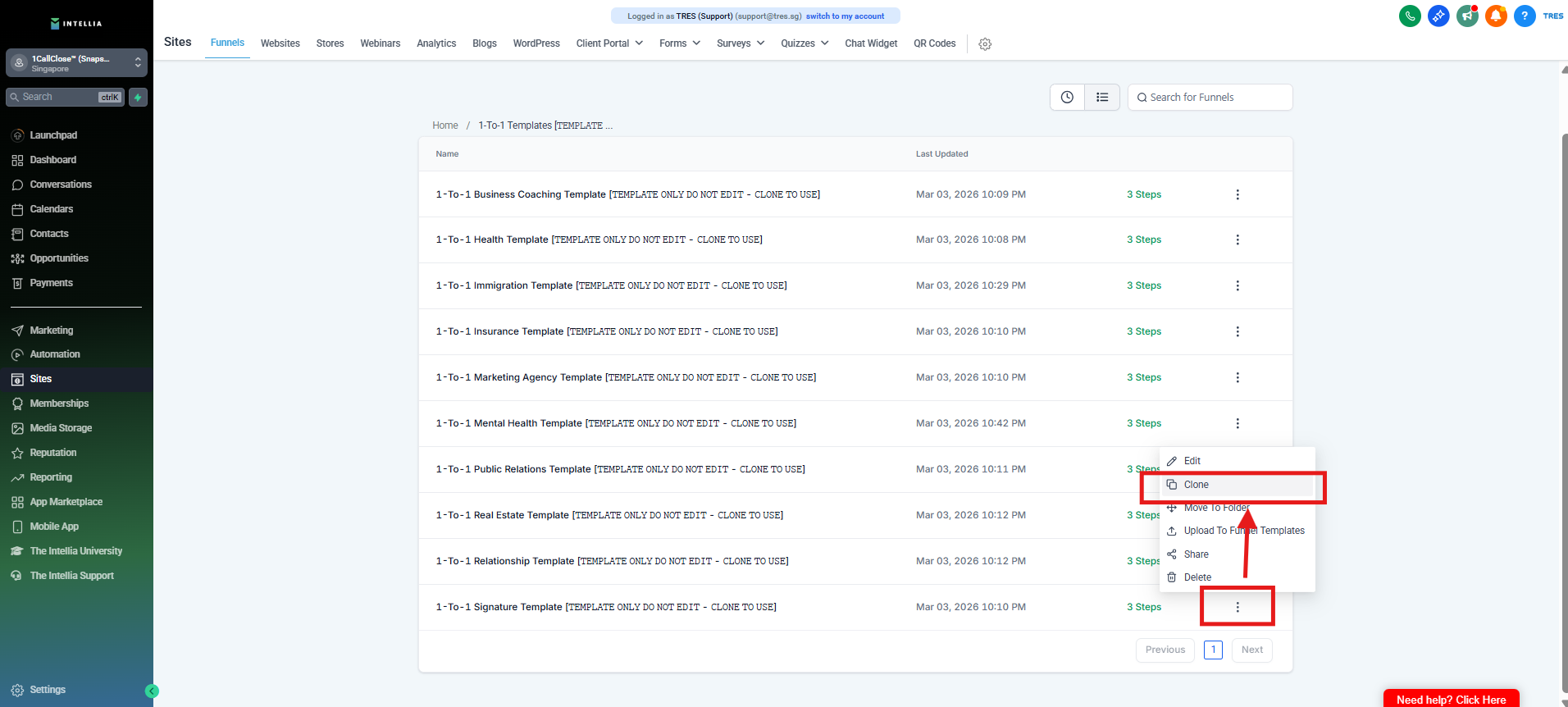Select page 1 in pagination
1568x707 pixels.
tap(1213, 650)
